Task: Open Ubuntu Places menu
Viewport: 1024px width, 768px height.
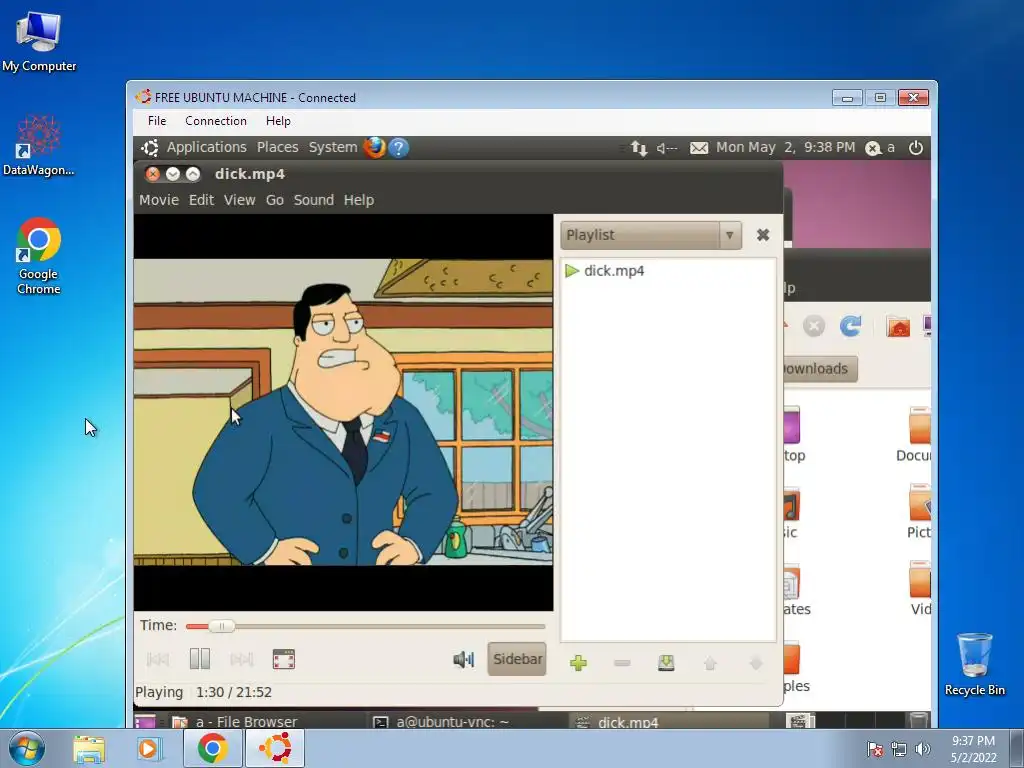Action: click(x=278, y=148)
